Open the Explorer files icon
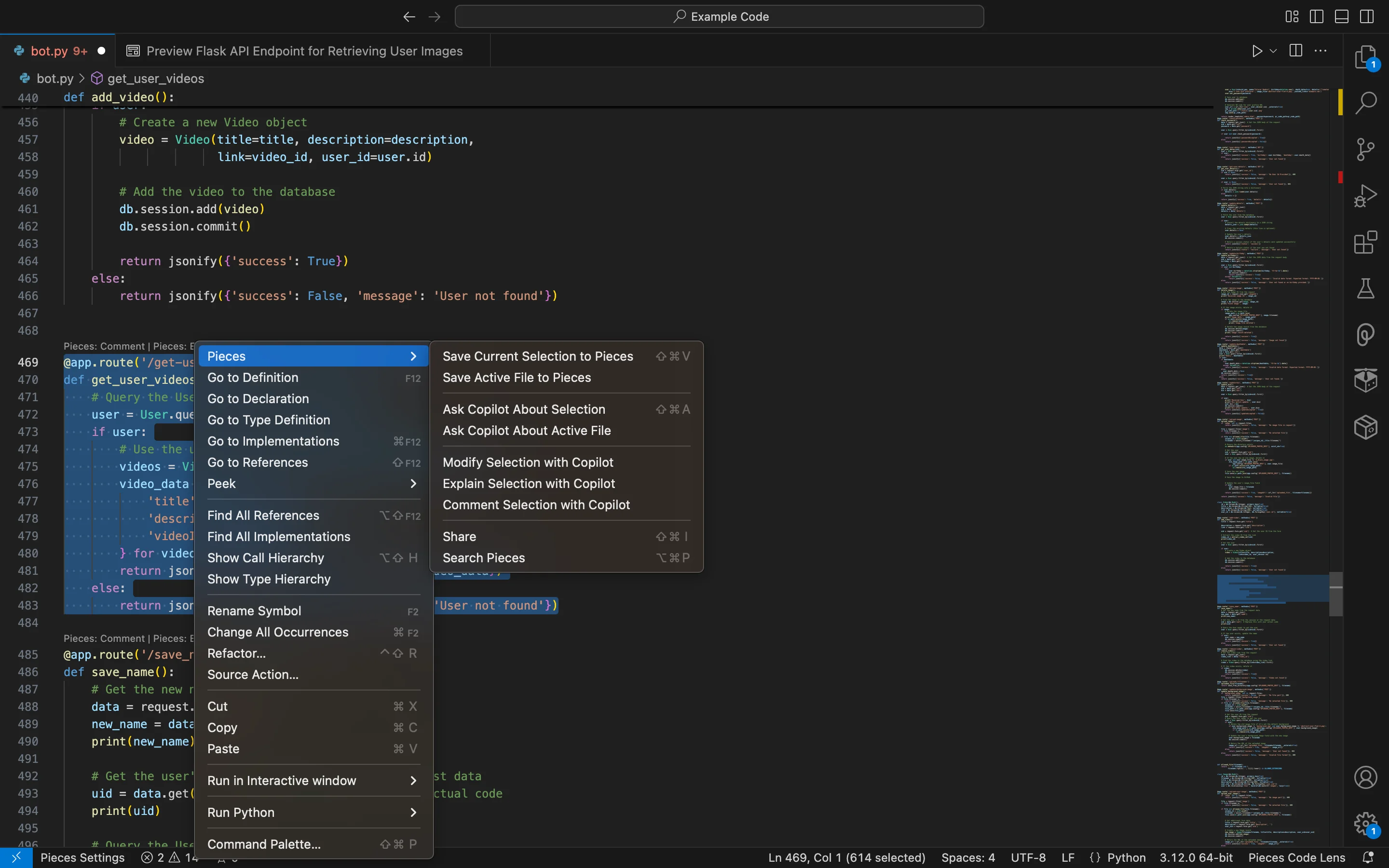The image size is (1389, 868). point(1365,57)
